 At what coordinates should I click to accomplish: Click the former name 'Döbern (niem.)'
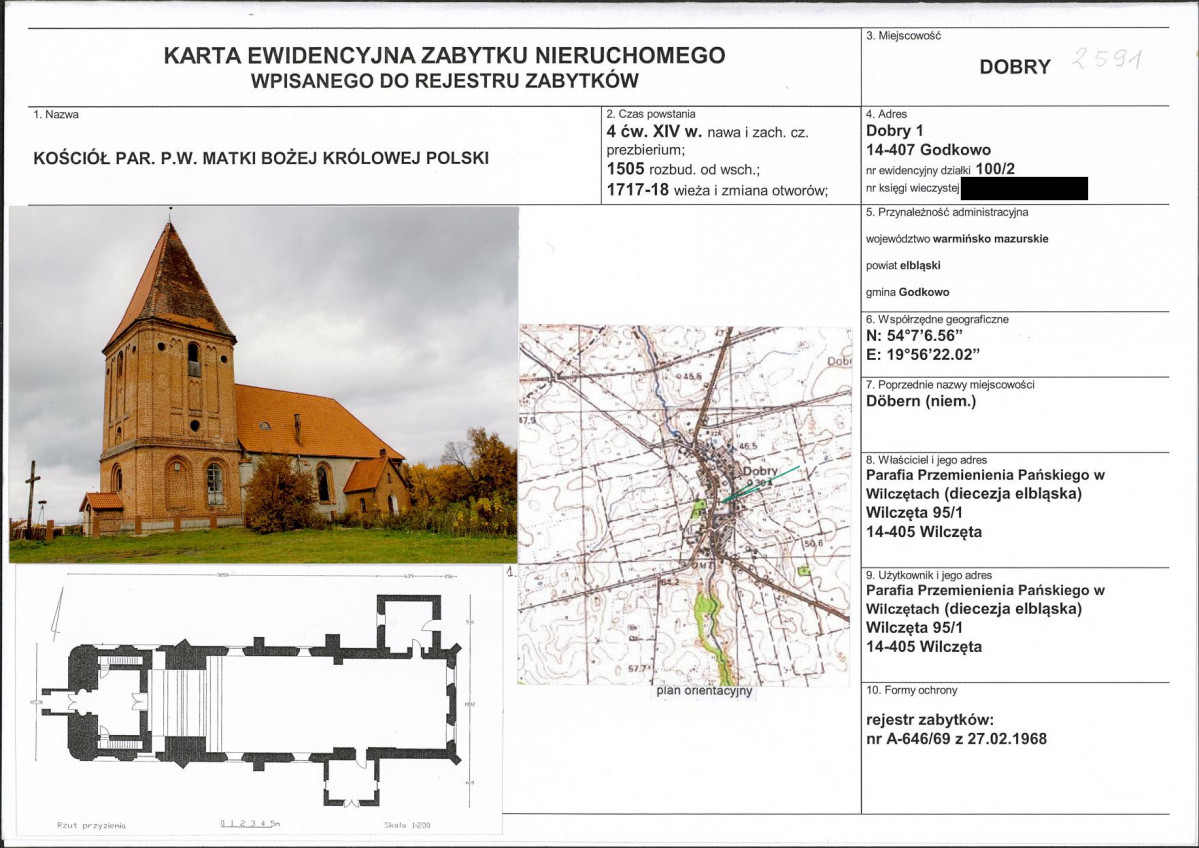point(921,401)
